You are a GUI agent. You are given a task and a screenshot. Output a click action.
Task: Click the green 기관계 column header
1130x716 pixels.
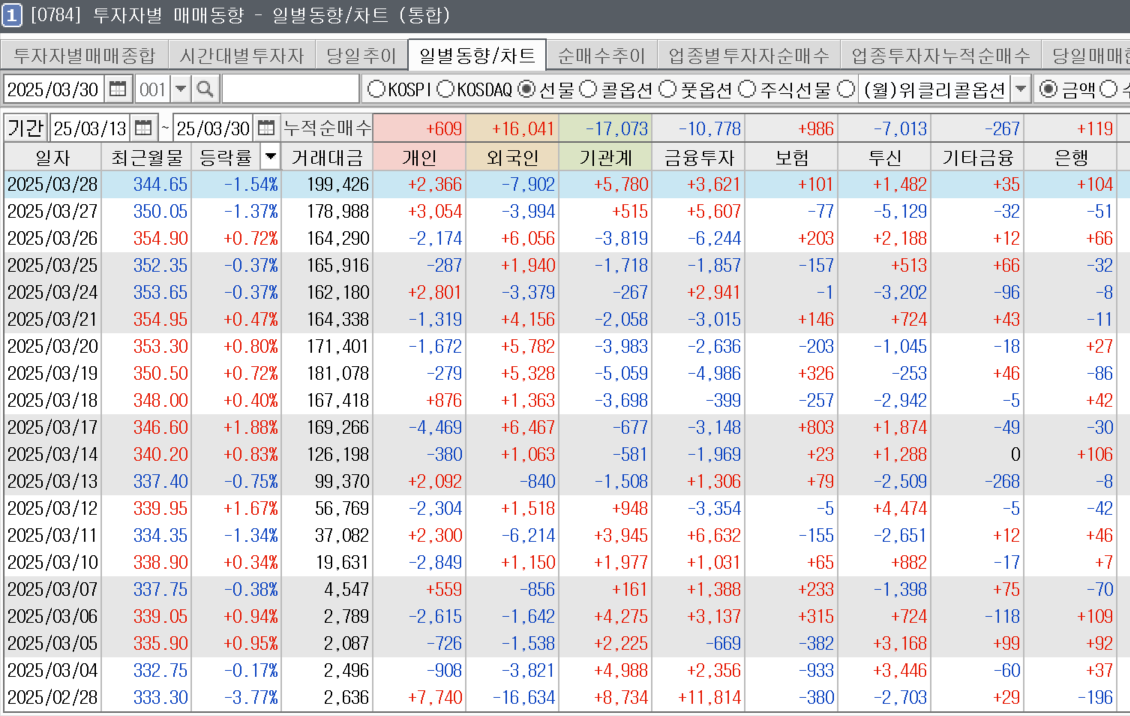(605, 157)
